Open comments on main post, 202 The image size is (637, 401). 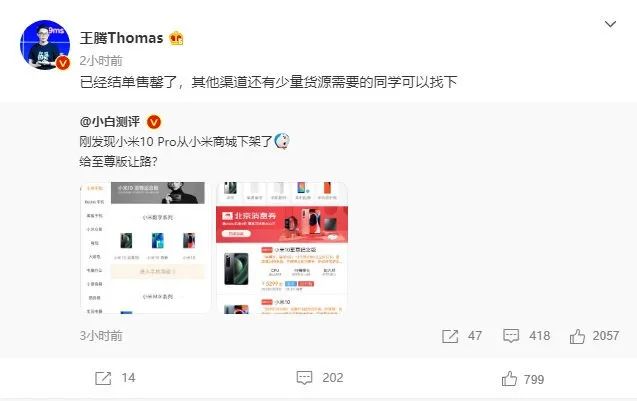(x=304, y=378)
